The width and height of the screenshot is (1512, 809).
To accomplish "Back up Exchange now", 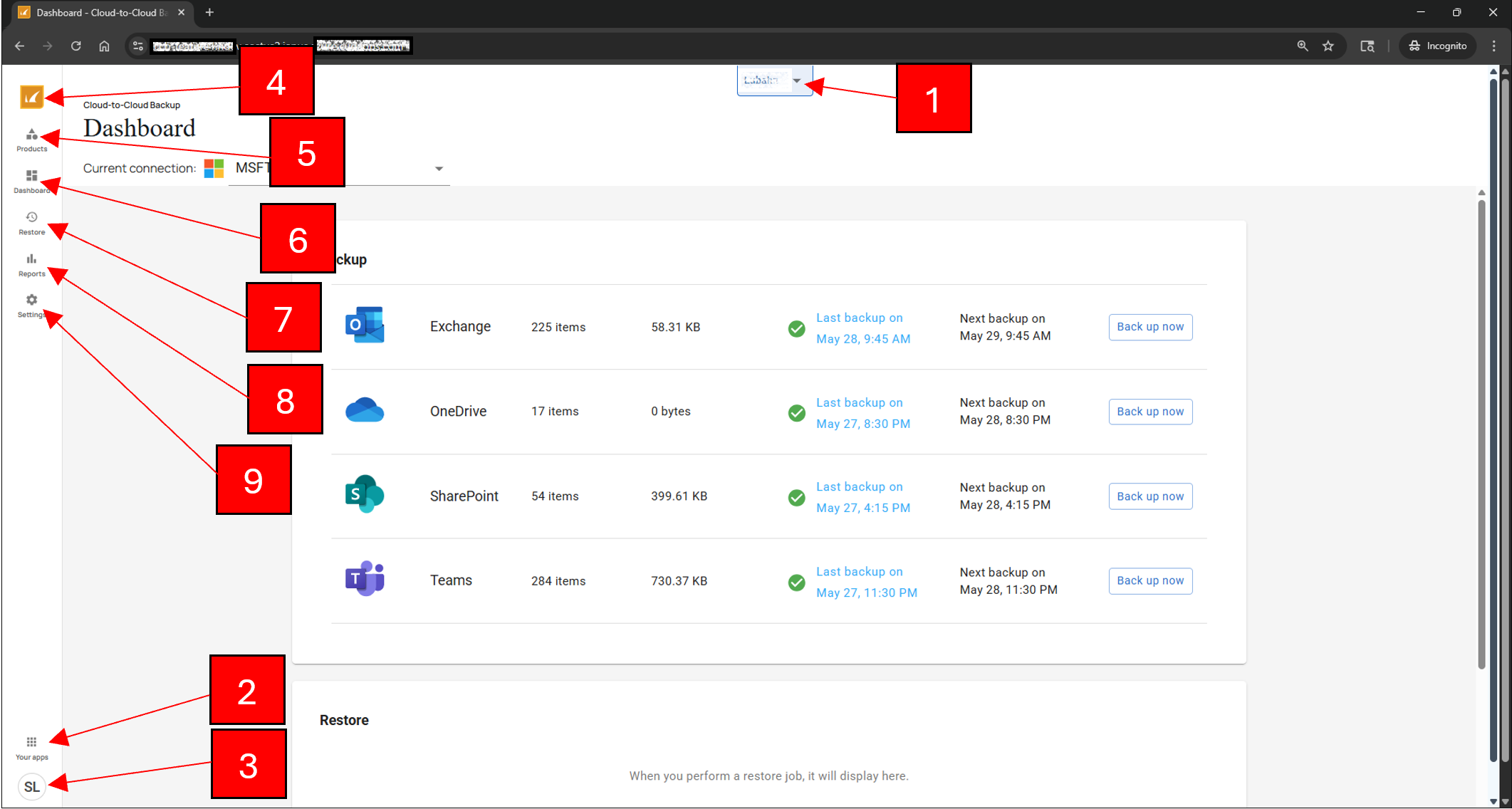I will pyautogui.click(x=1150, y=327).
